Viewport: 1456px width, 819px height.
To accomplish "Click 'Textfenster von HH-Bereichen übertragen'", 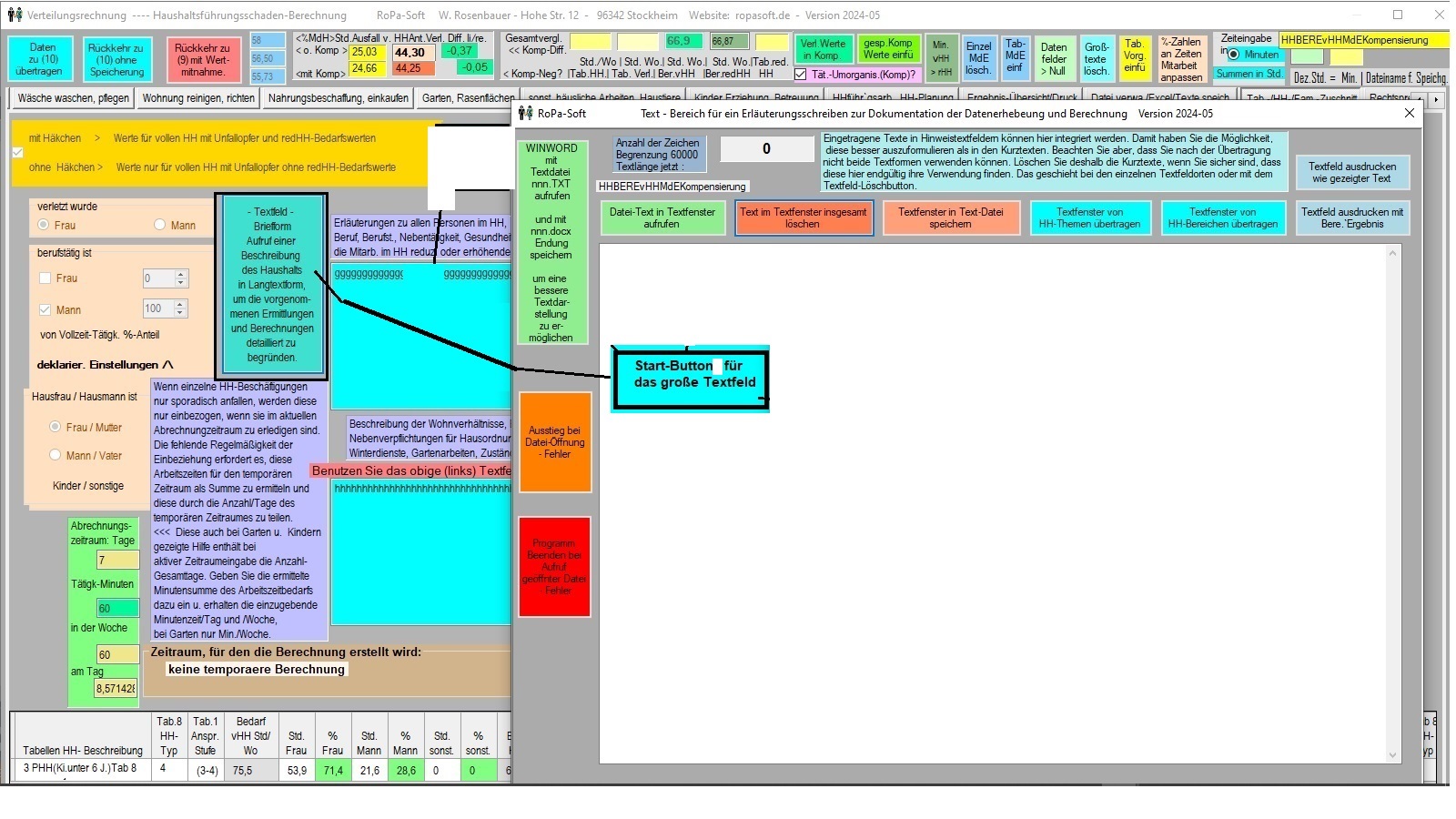I will tap(1223, 218).
